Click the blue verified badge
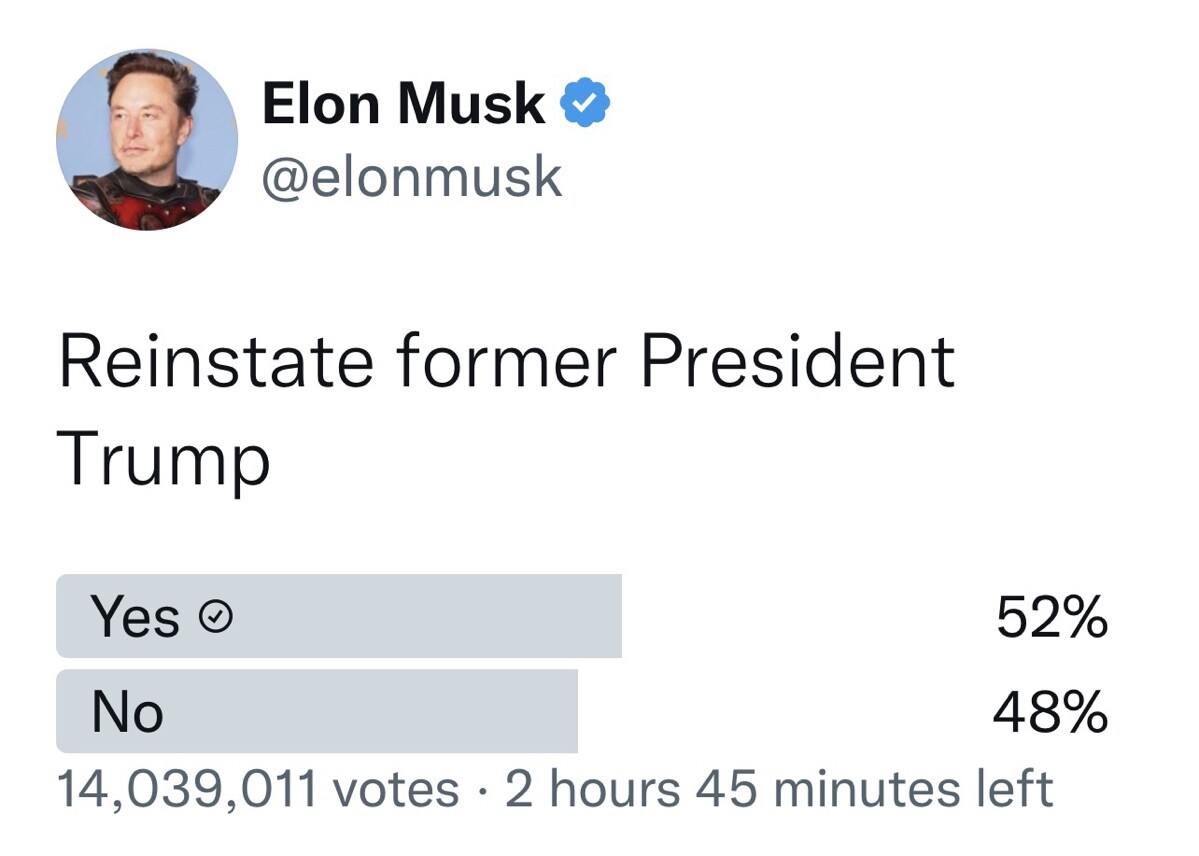 click(585, 103)
